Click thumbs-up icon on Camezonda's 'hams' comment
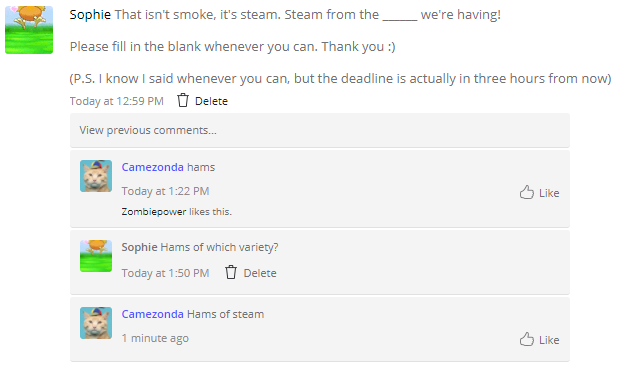Viewport: 636px width, 366px height. point(526,192)
